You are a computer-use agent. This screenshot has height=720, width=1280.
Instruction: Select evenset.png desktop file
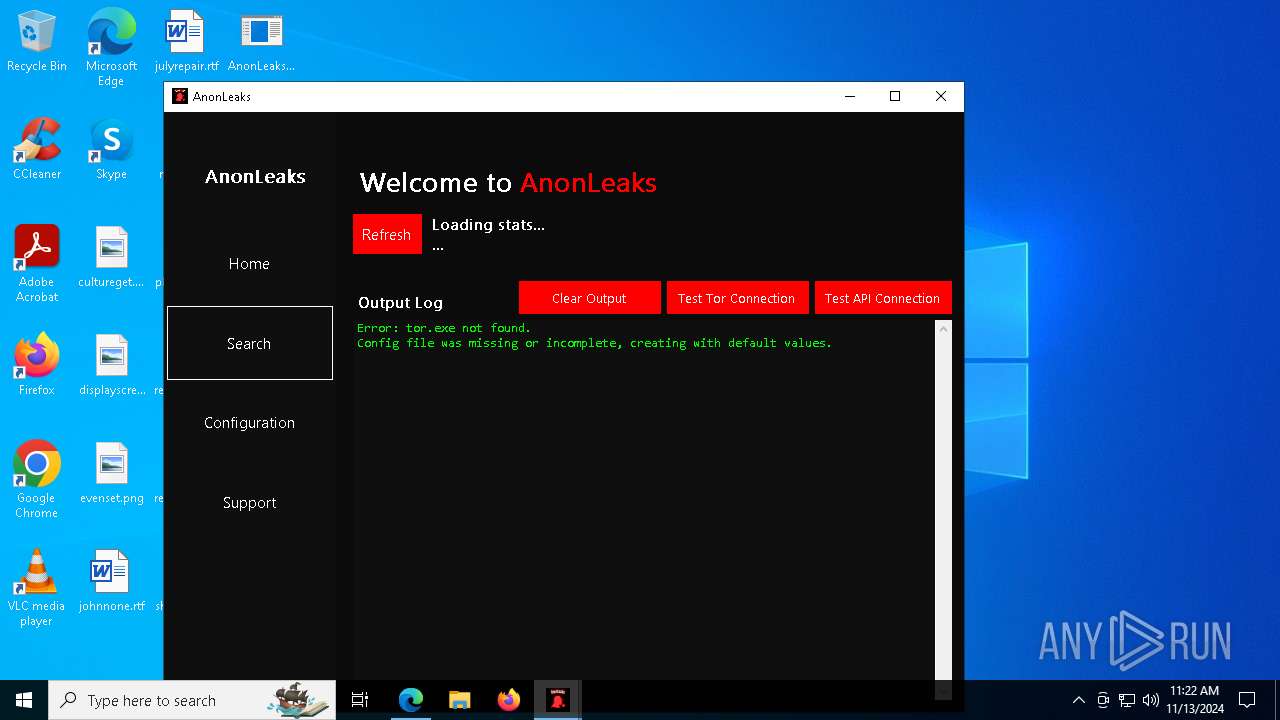pos(111,474)
